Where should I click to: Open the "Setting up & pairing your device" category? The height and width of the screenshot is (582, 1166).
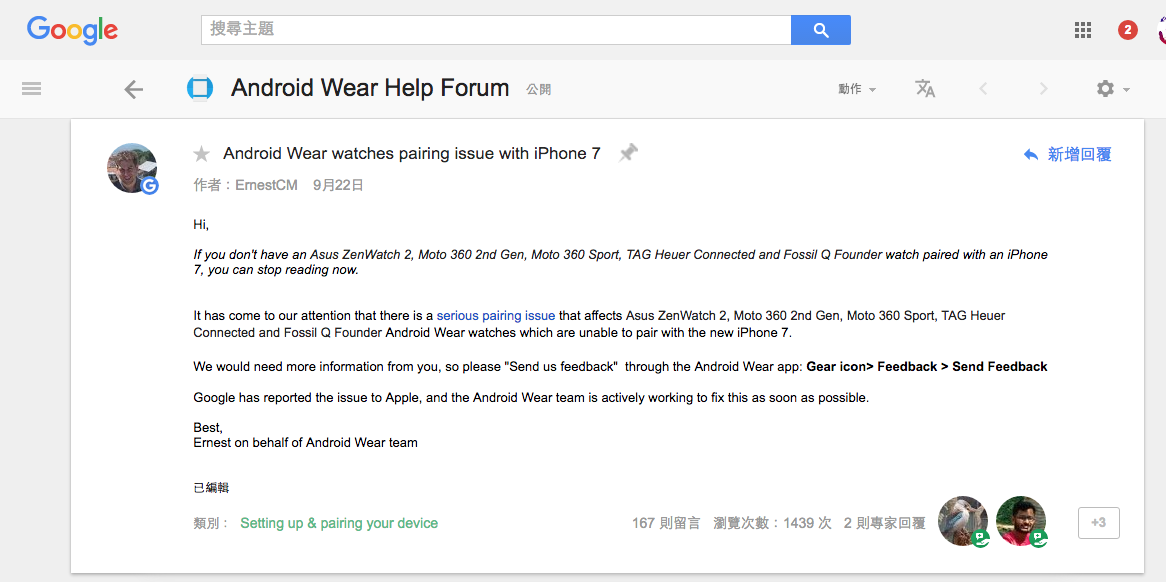(339, 523)
